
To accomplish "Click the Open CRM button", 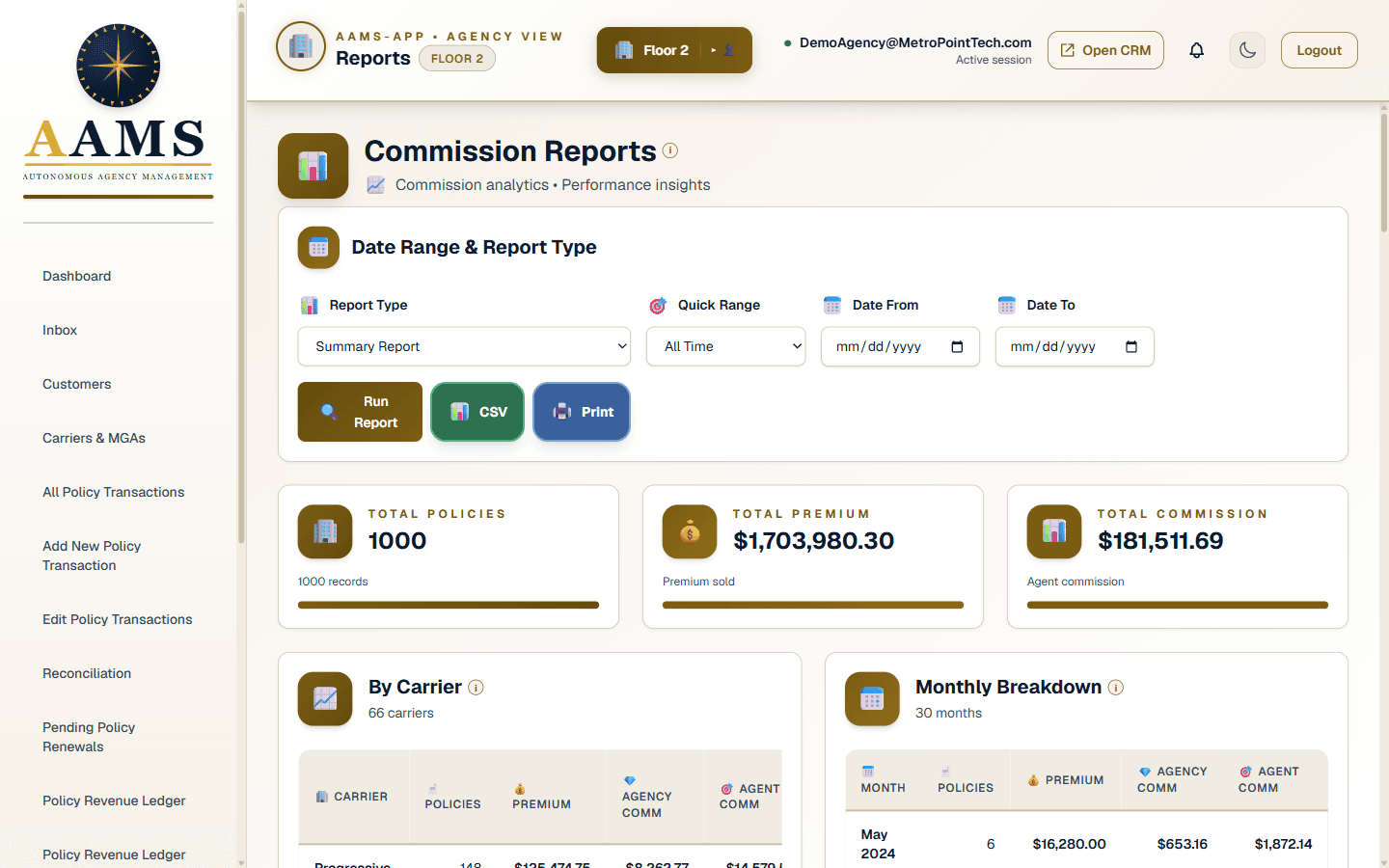I will tap(1105, 50).
